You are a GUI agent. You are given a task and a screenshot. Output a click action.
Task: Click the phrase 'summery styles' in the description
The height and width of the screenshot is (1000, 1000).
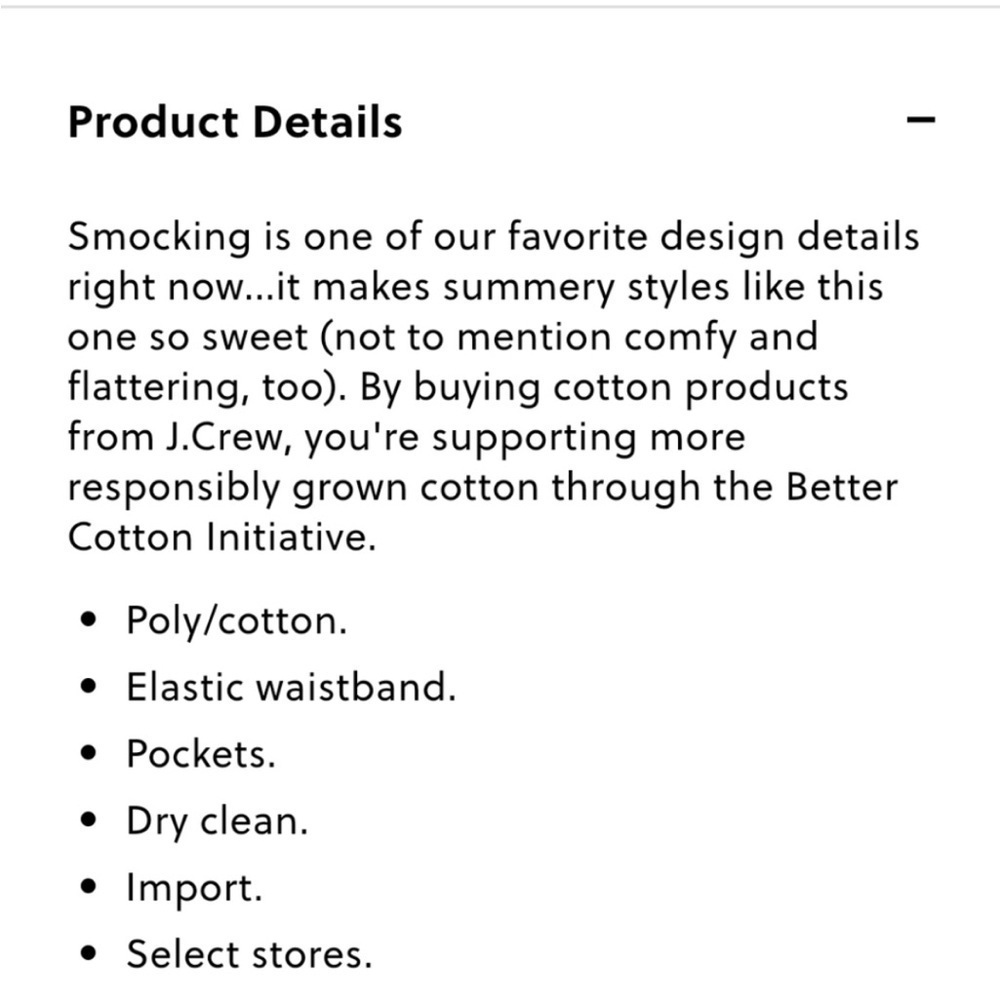click(586, 288)
